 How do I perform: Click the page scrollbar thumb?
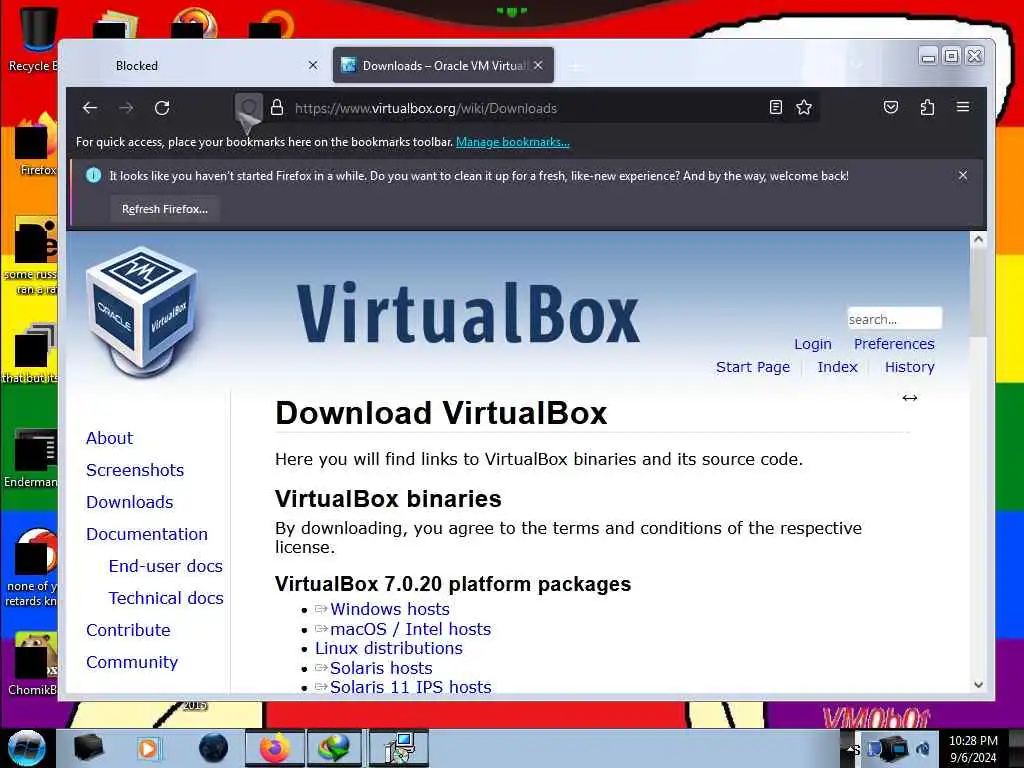pos(978,292)
